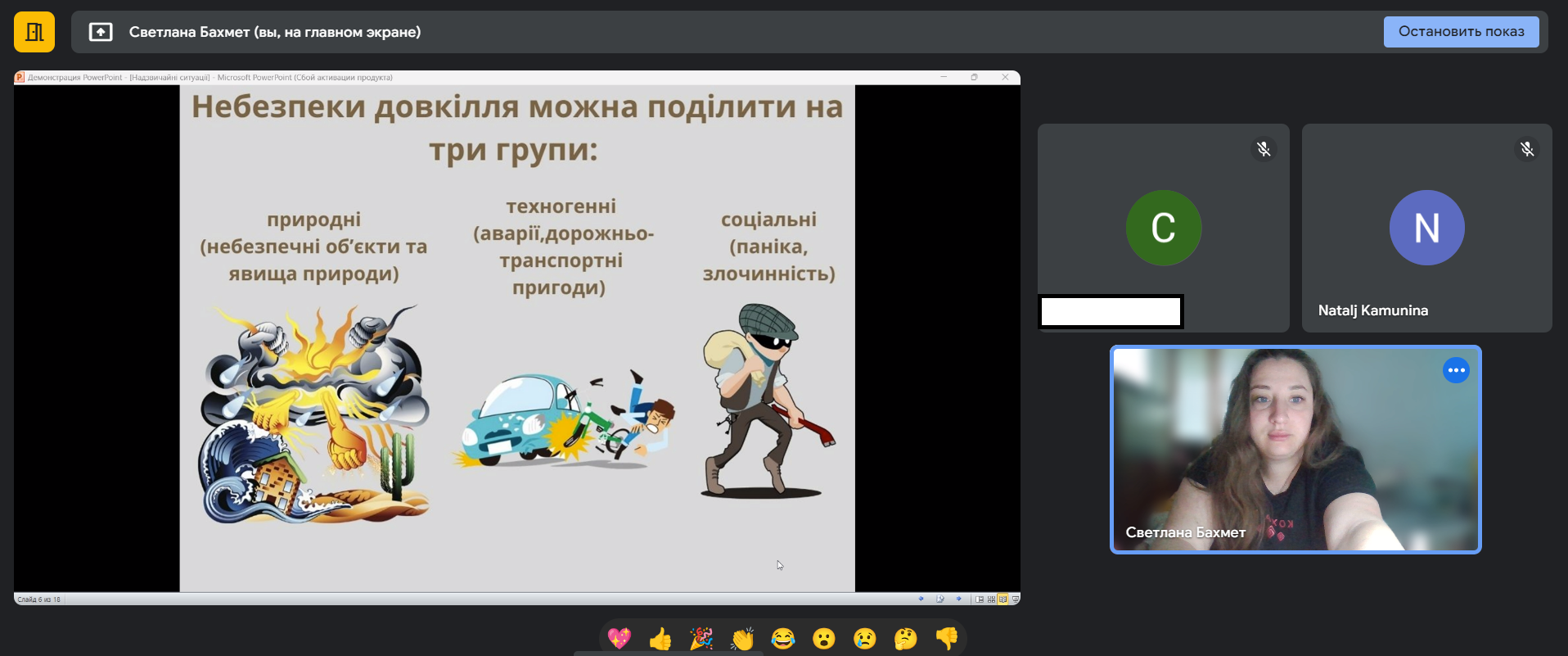Send the thumbs up reaction

[660, 638]
